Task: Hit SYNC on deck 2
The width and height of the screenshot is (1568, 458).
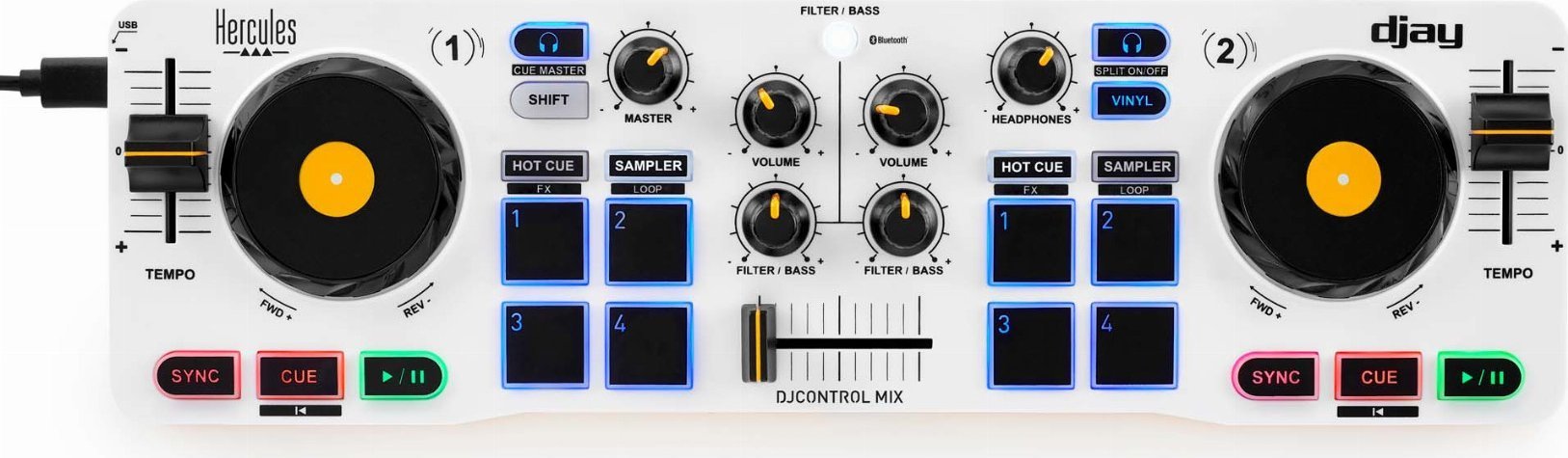Action: [1276, 377]
